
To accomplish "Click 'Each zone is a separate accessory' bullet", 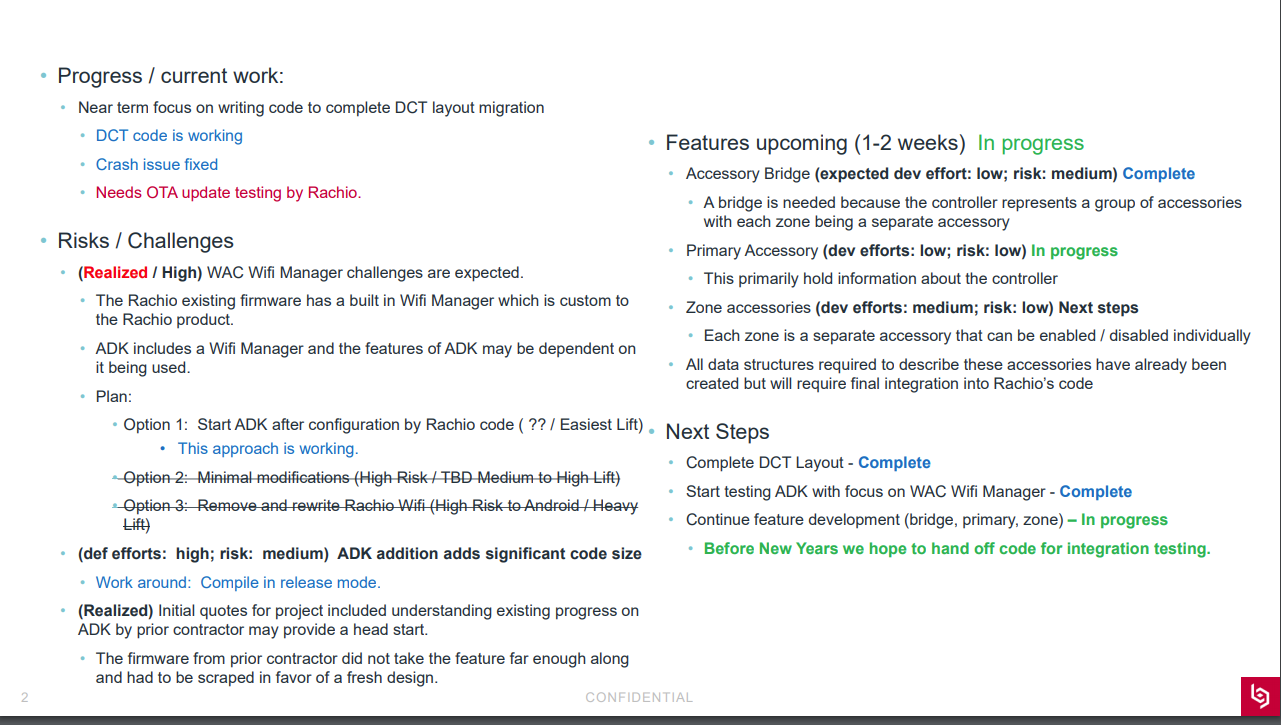I will click(x=977, y=336).
